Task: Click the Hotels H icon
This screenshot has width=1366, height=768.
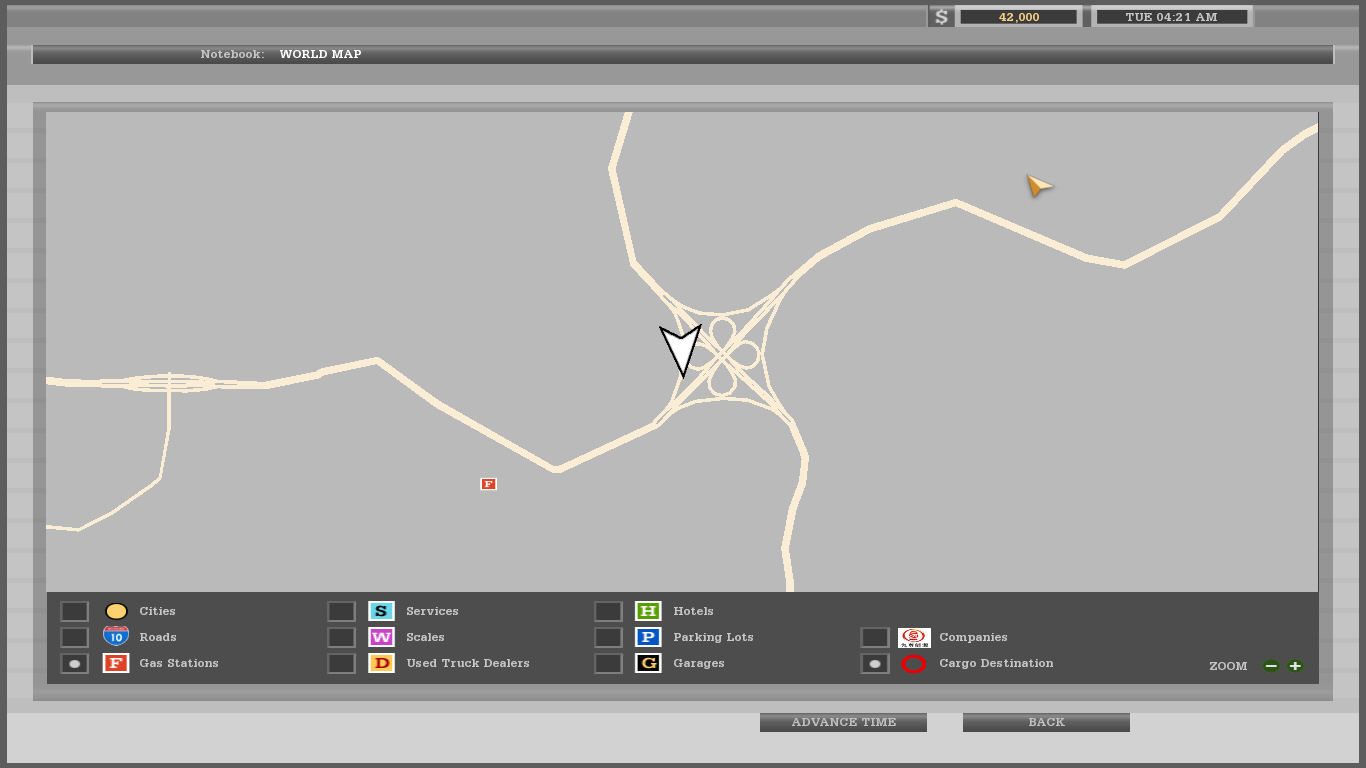Action: click(x=648, y=611)
